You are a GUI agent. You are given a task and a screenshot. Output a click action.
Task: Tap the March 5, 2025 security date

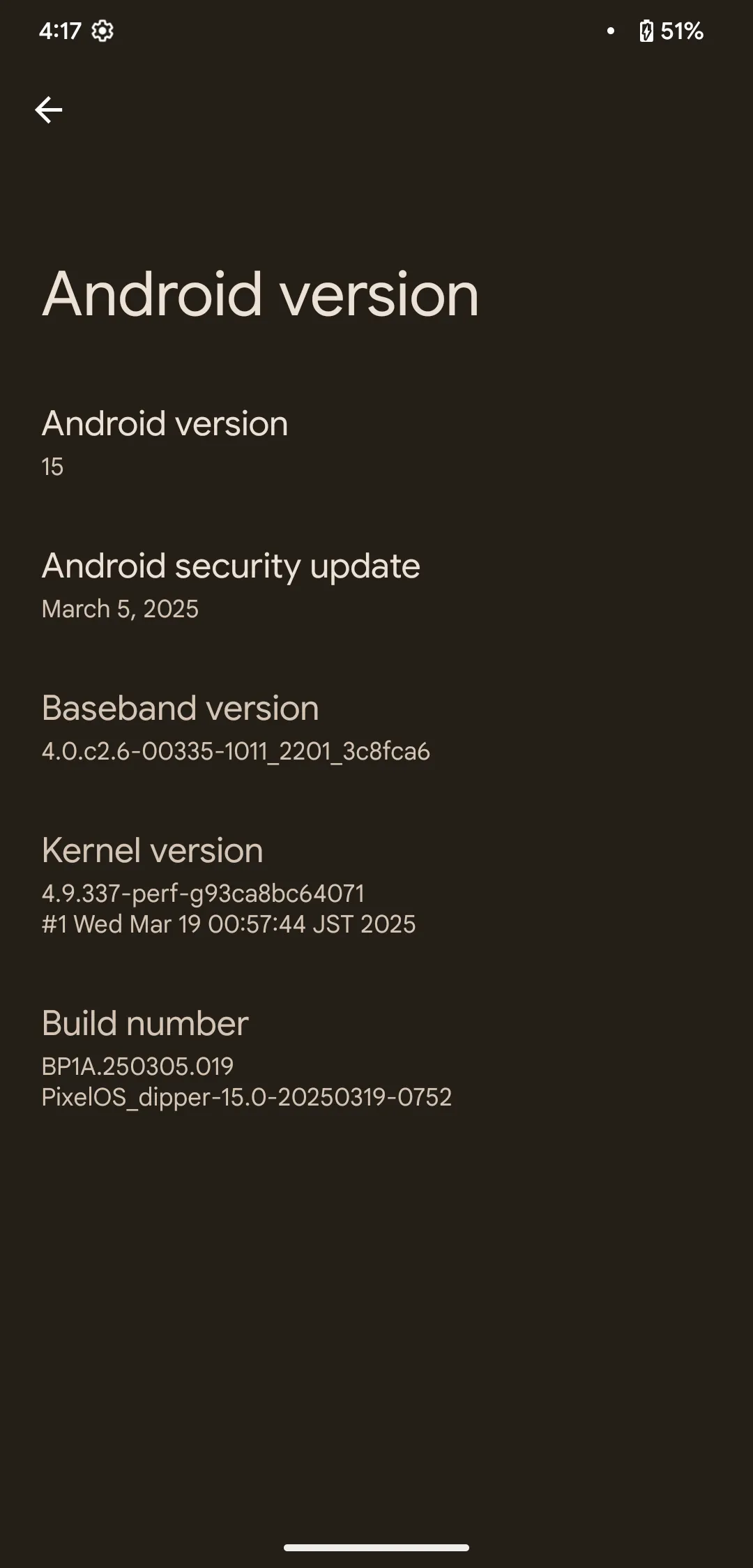(120, 609)
